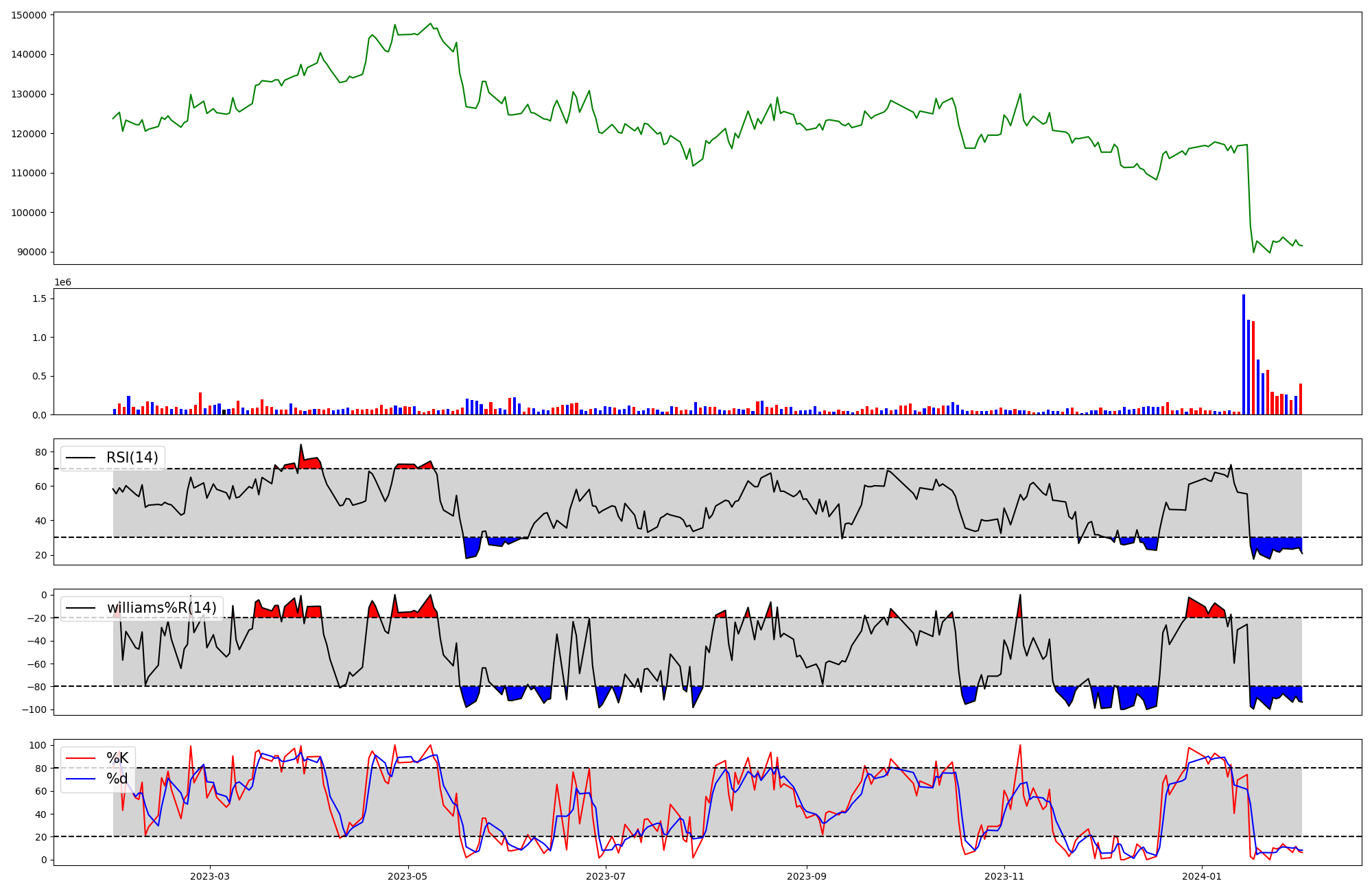Click the 90000 price axis tick label
The image size is (1372, 892).
[32, 252]
